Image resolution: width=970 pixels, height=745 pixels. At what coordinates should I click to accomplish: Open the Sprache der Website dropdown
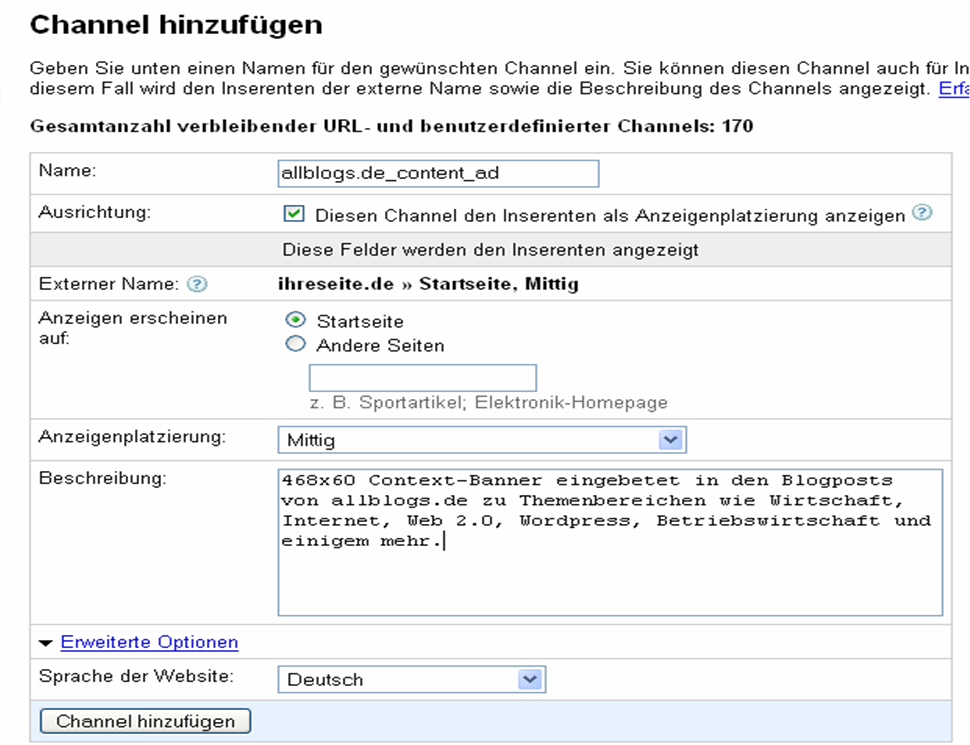coord(412,679)
